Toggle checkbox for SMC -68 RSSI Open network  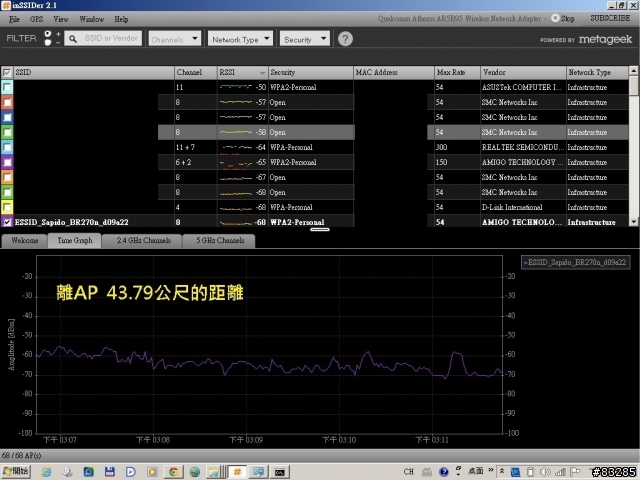pyautogui.click(x=7, y=192)
